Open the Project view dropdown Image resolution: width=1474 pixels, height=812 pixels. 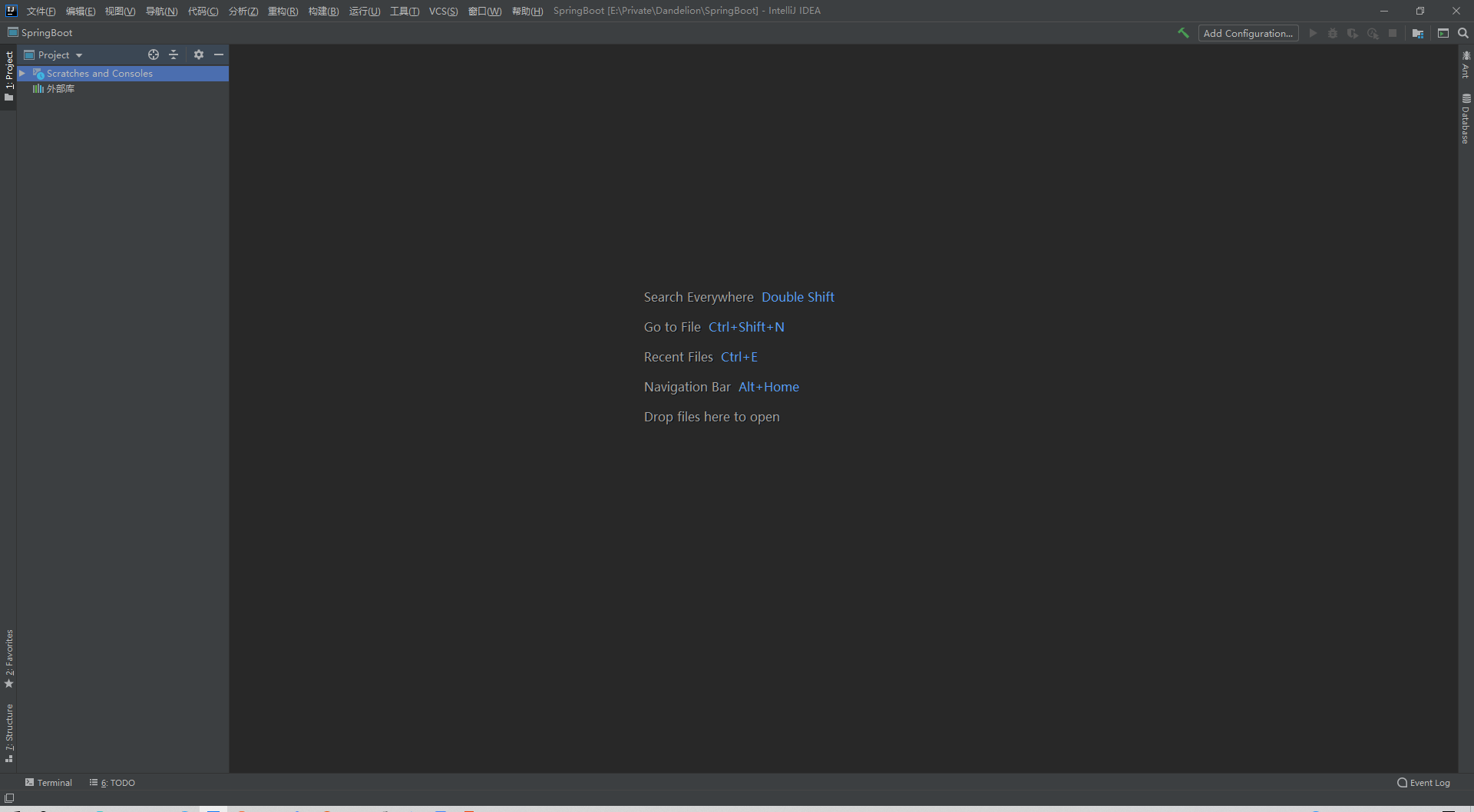point(54,54)
